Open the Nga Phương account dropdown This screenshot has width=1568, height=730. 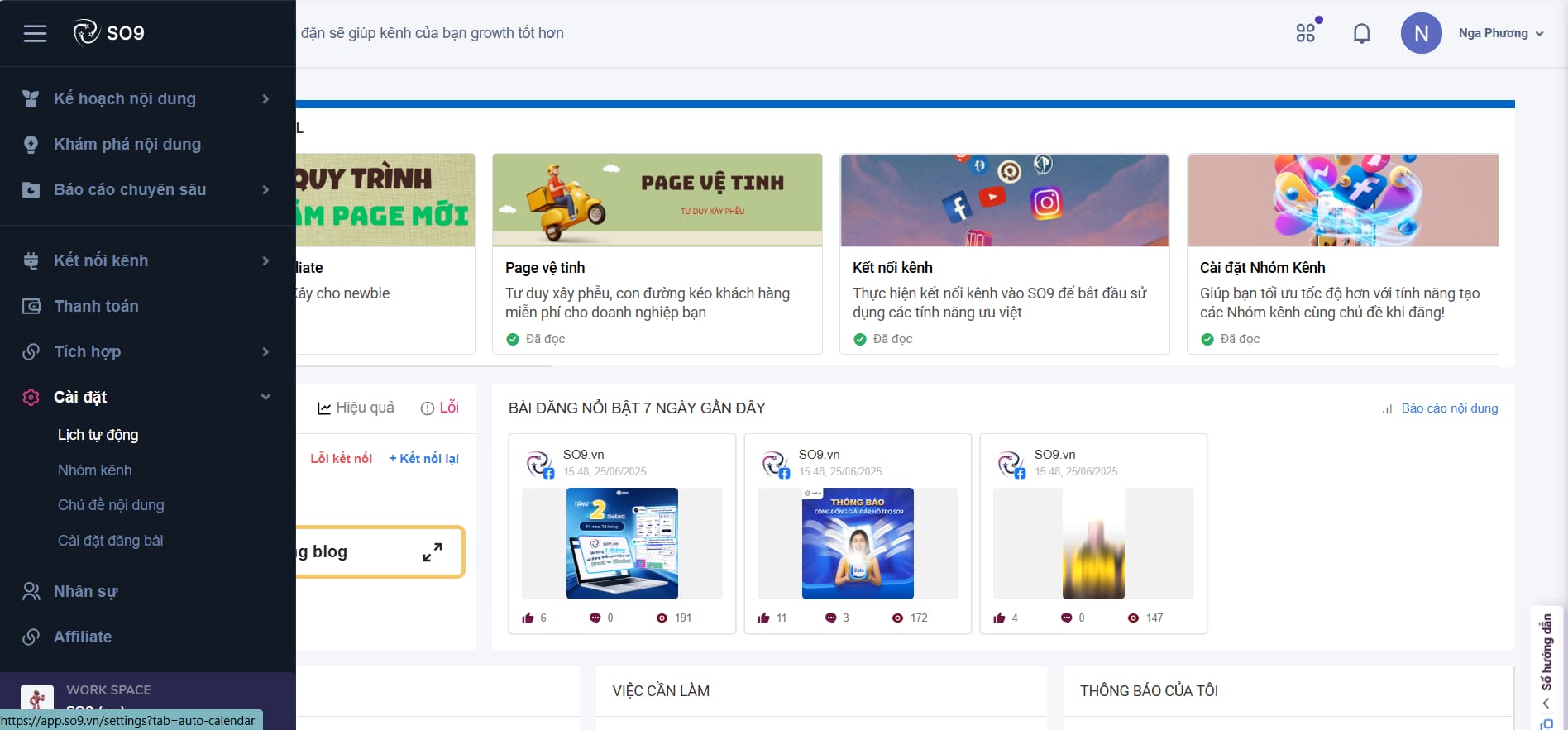(1501, 33)
